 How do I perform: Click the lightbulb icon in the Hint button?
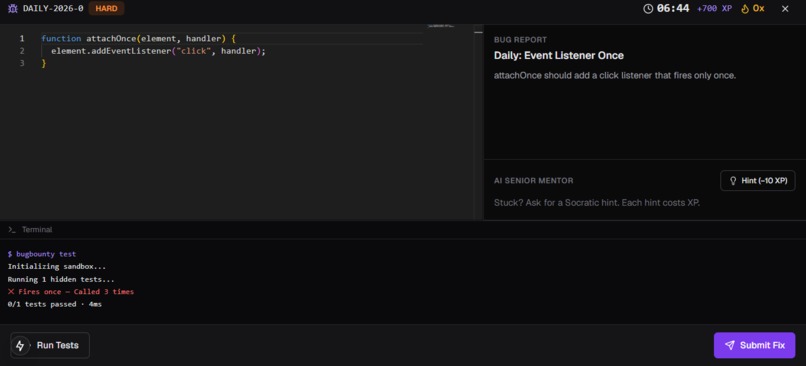tap(734, 181)
